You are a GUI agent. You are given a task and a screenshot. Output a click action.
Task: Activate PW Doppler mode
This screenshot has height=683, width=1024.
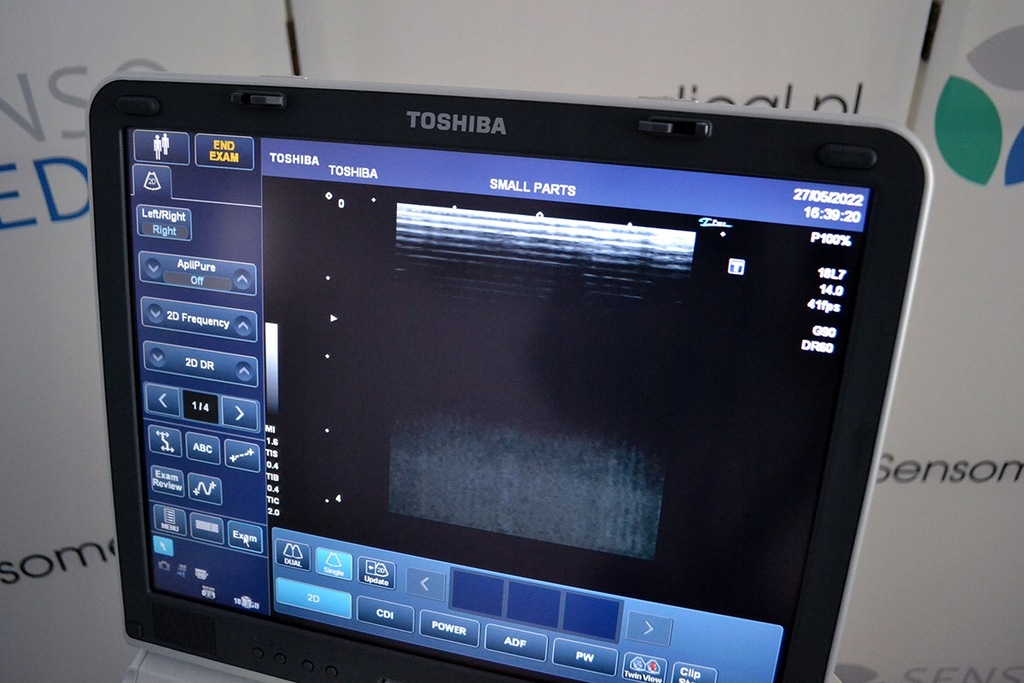point(584,657)
